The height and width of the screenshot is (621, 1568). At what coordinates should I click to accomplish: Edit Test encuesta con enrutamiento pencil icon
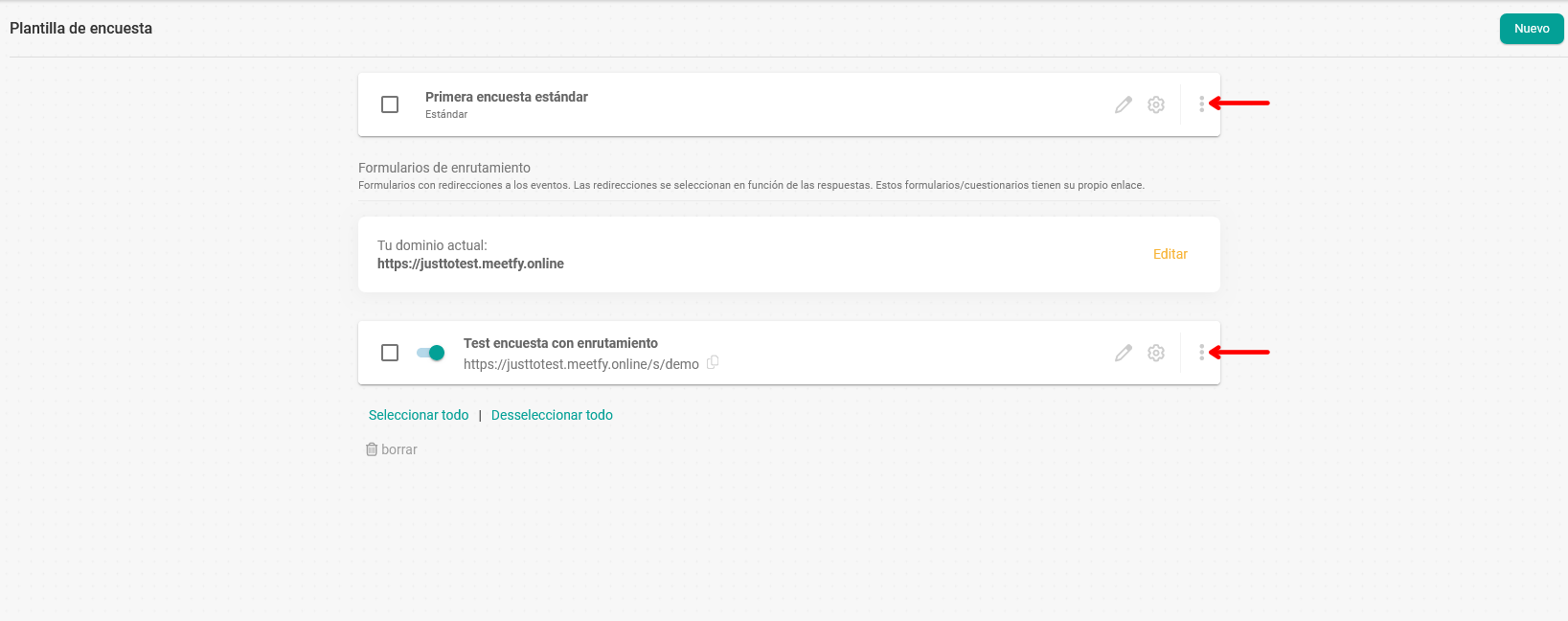1124,353
